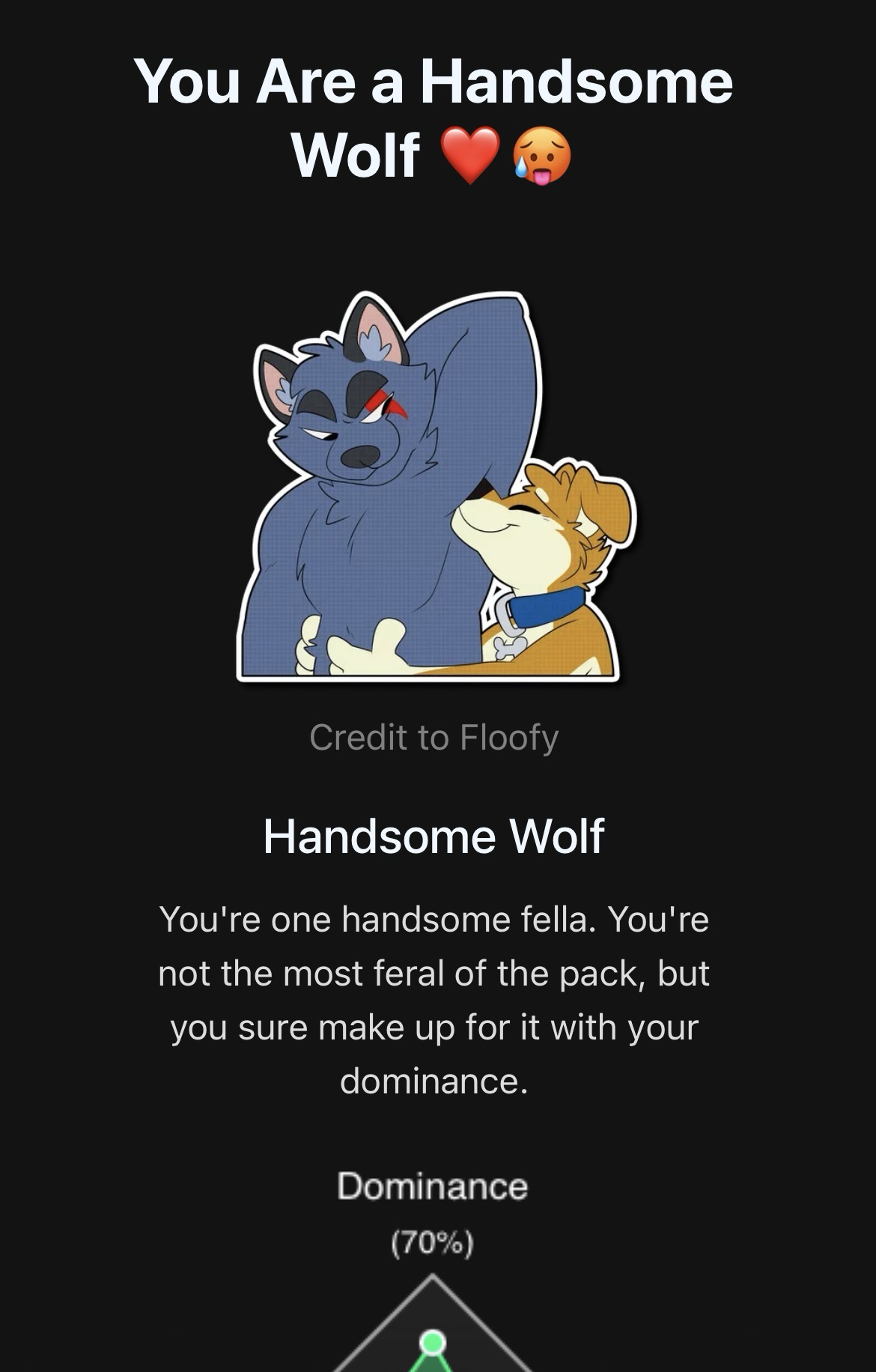The height and width of the screenshot is (1372, 876).
Task: Click the word "dominance." in description
Action: click(x=434, y=1081)
